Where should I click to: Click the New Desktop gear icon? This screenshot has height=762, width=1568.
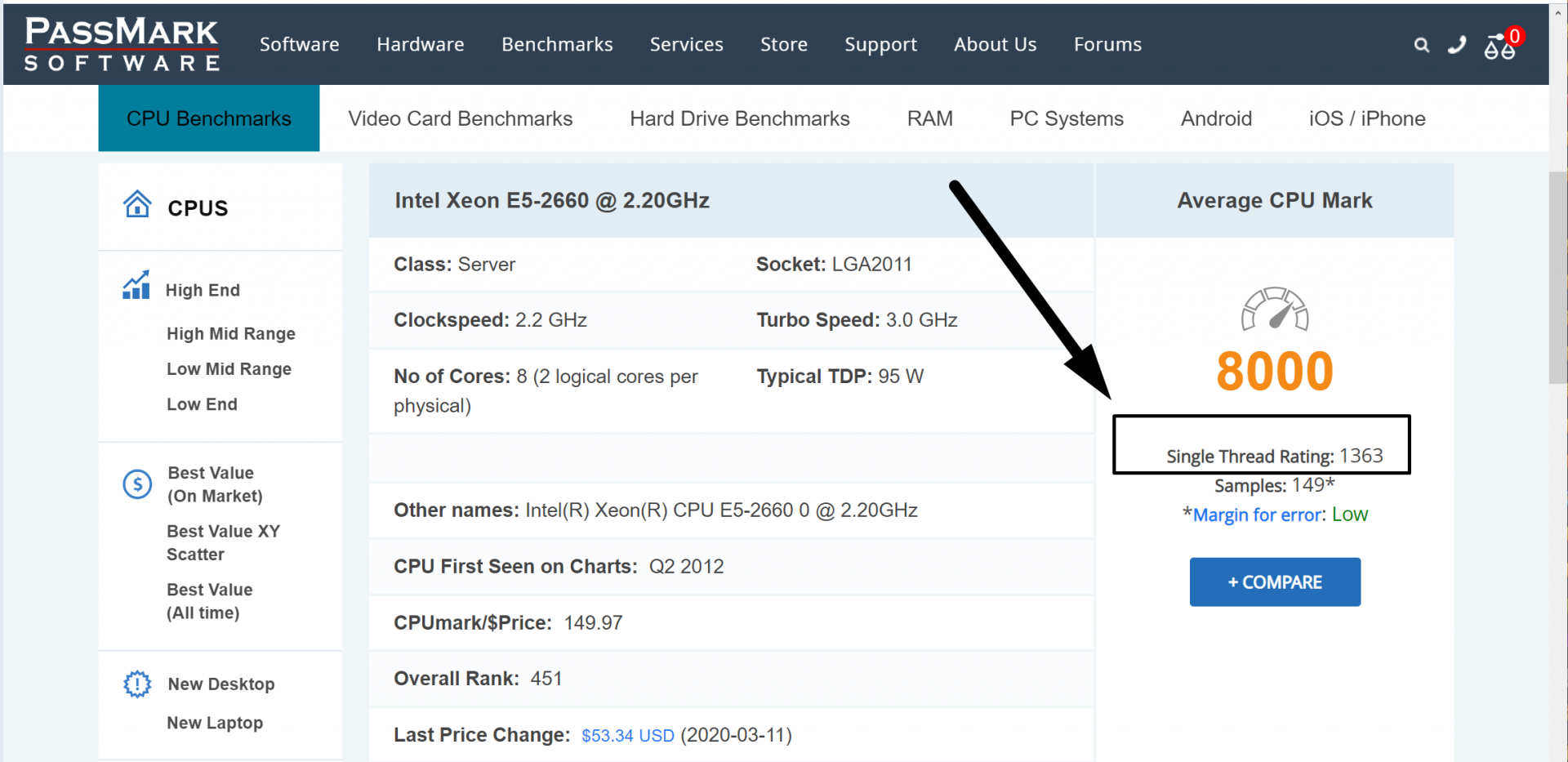(137, 684)
